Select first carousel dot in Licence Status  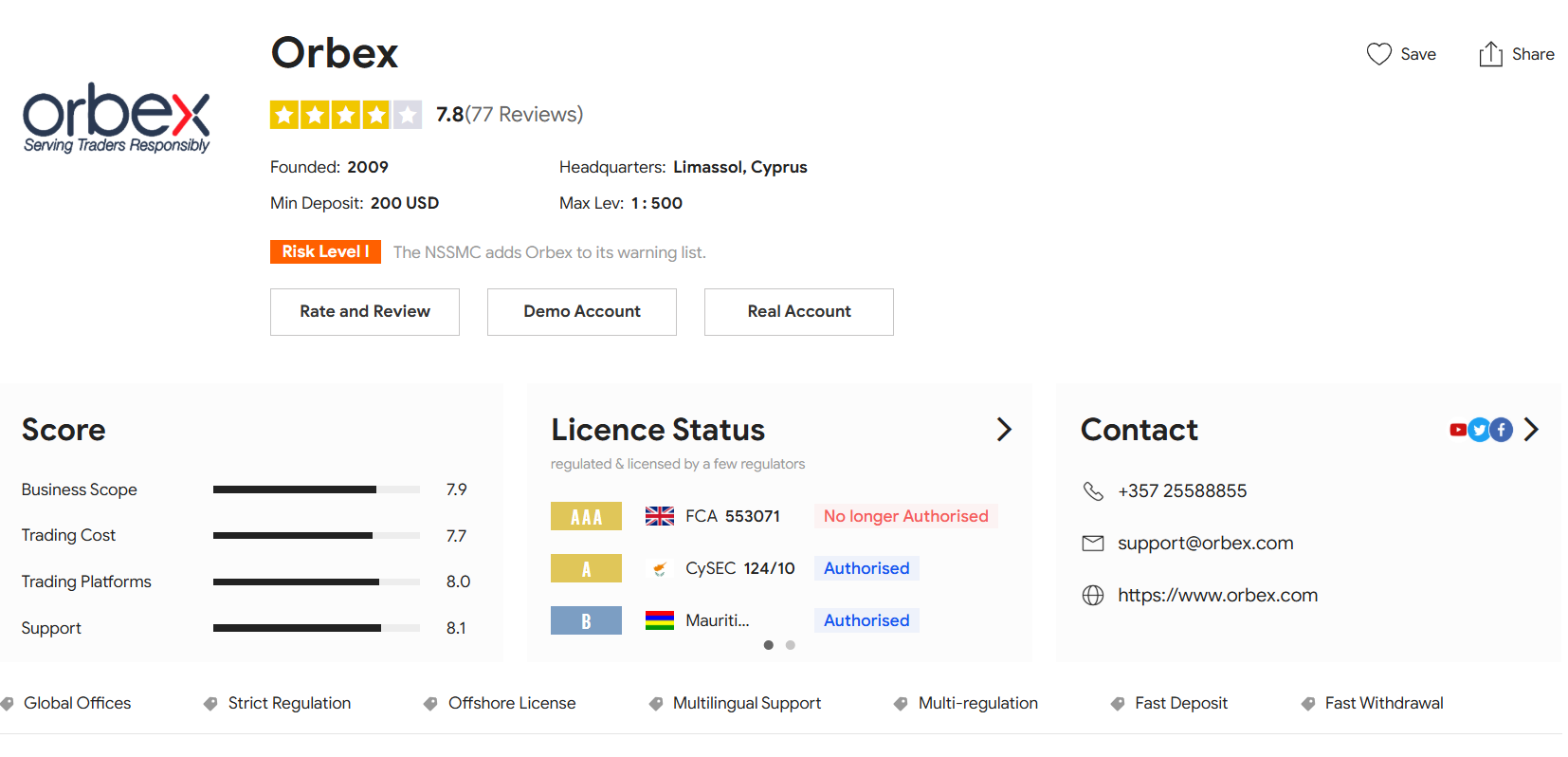coord(768,645)
